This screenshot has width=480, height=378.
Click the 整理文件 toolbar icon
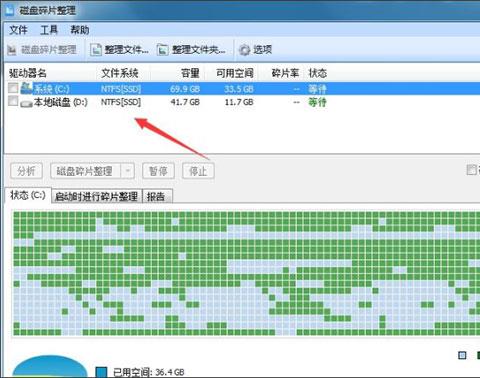96,50
